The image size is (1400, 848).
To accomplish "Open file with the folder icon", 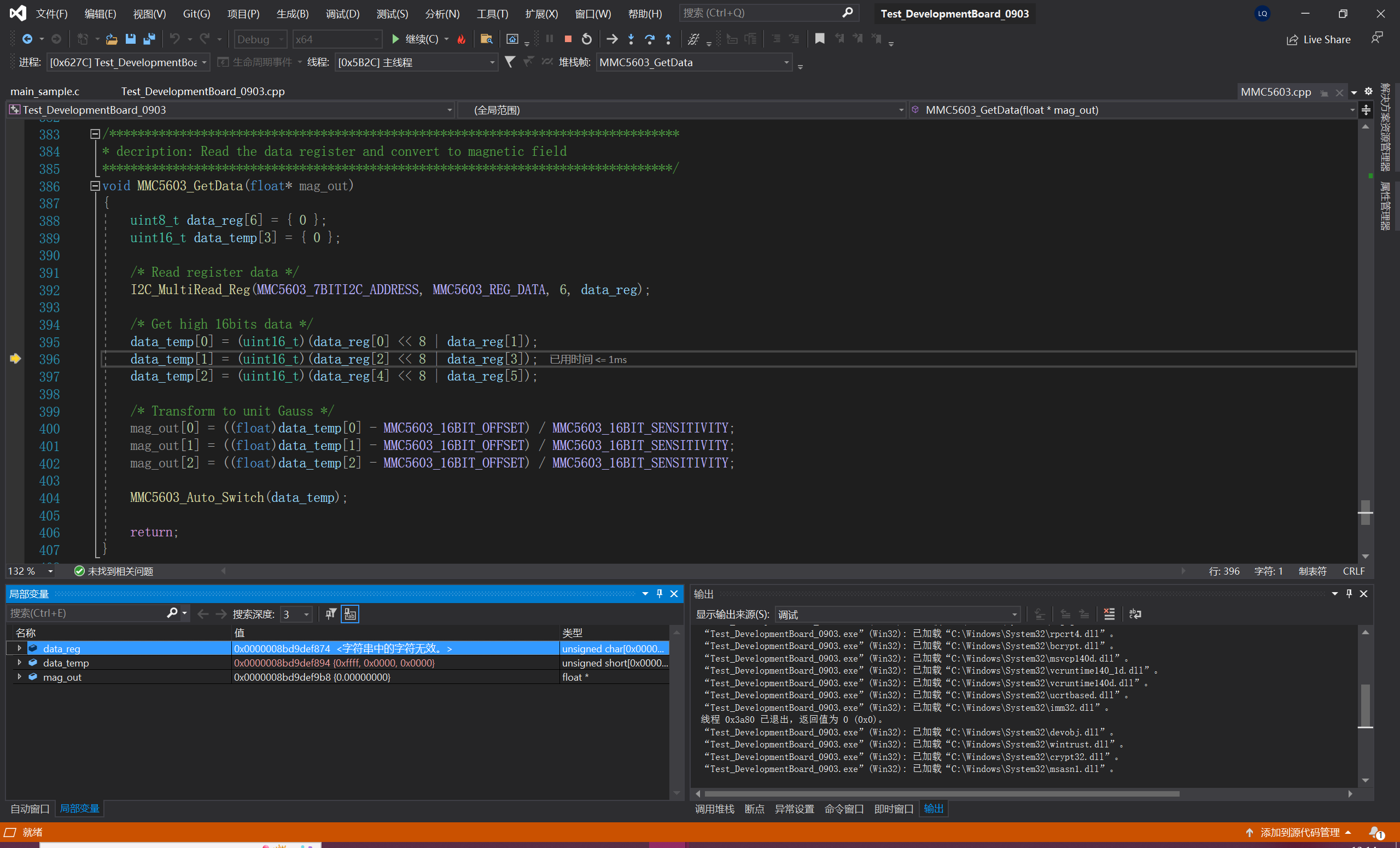I will (112, 39).
